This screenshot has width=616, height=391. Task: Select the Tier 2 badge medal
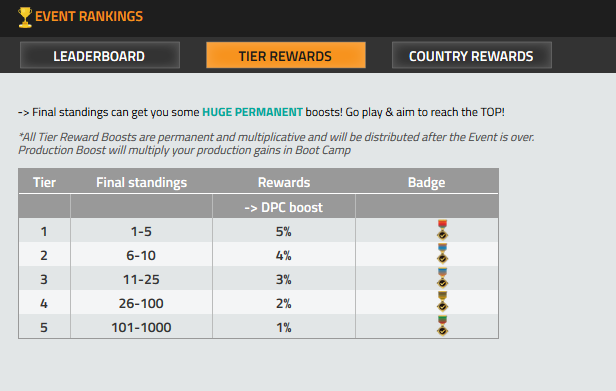(x=442, y=253)
